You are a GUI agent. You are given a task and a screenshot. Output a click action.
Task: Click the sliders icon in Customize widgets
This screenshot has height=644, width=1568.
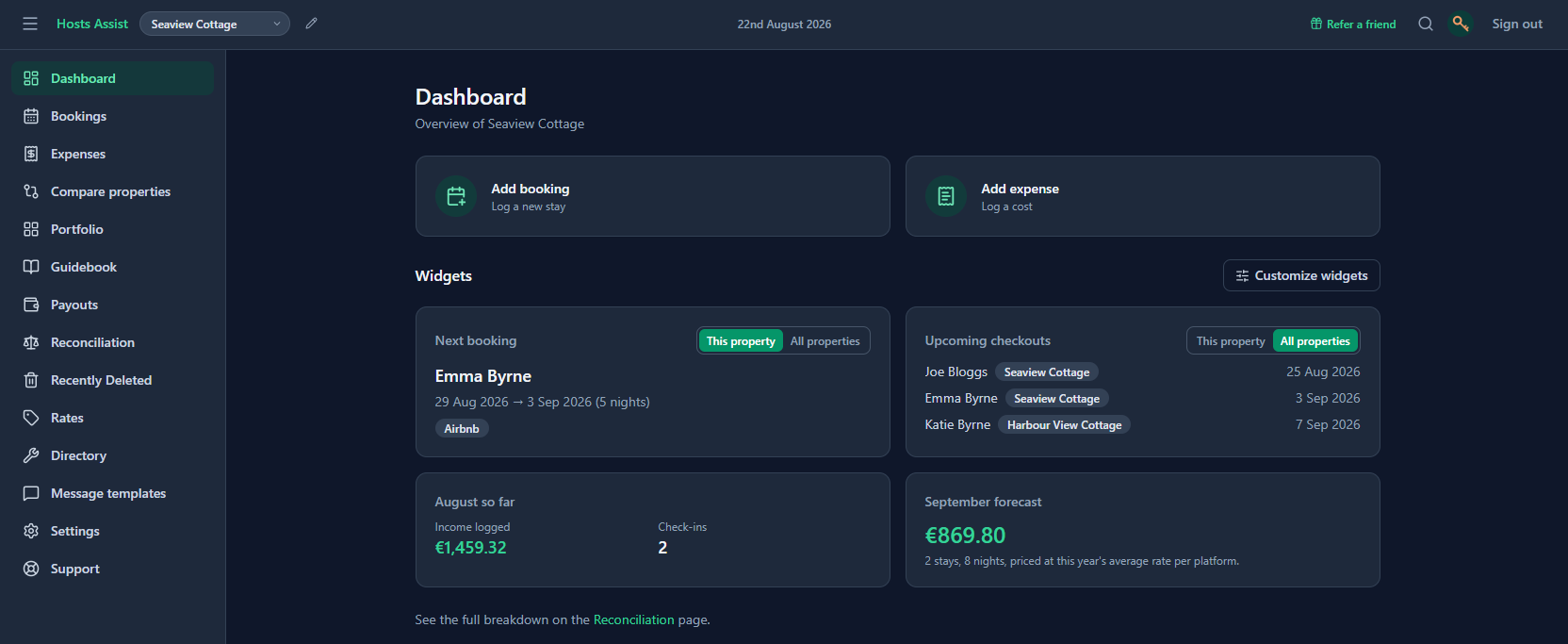point(1242,275)
